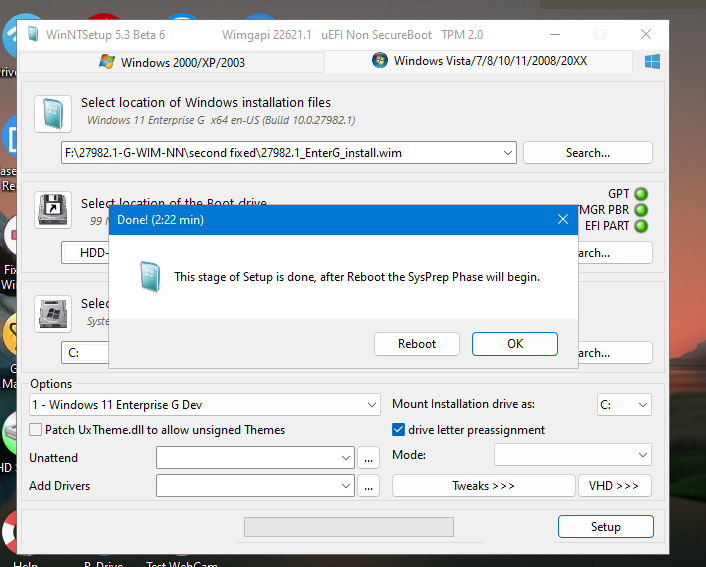Viewport: 706px width, 567px height.
Task: Click the BOOTMGR PBR green status light
Action: 641,210
